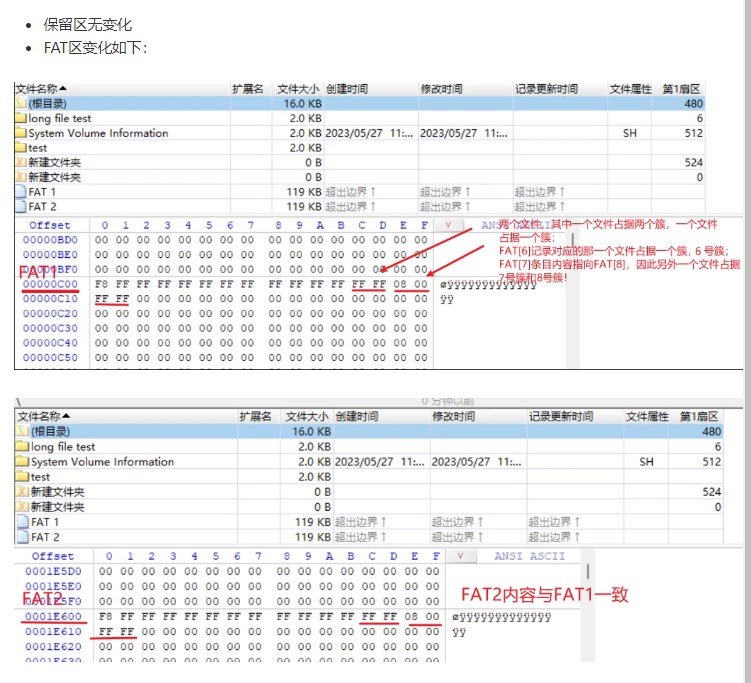
Task: Click the Offset header label in FAT2 hex view
Action: (x=53, y=556)
